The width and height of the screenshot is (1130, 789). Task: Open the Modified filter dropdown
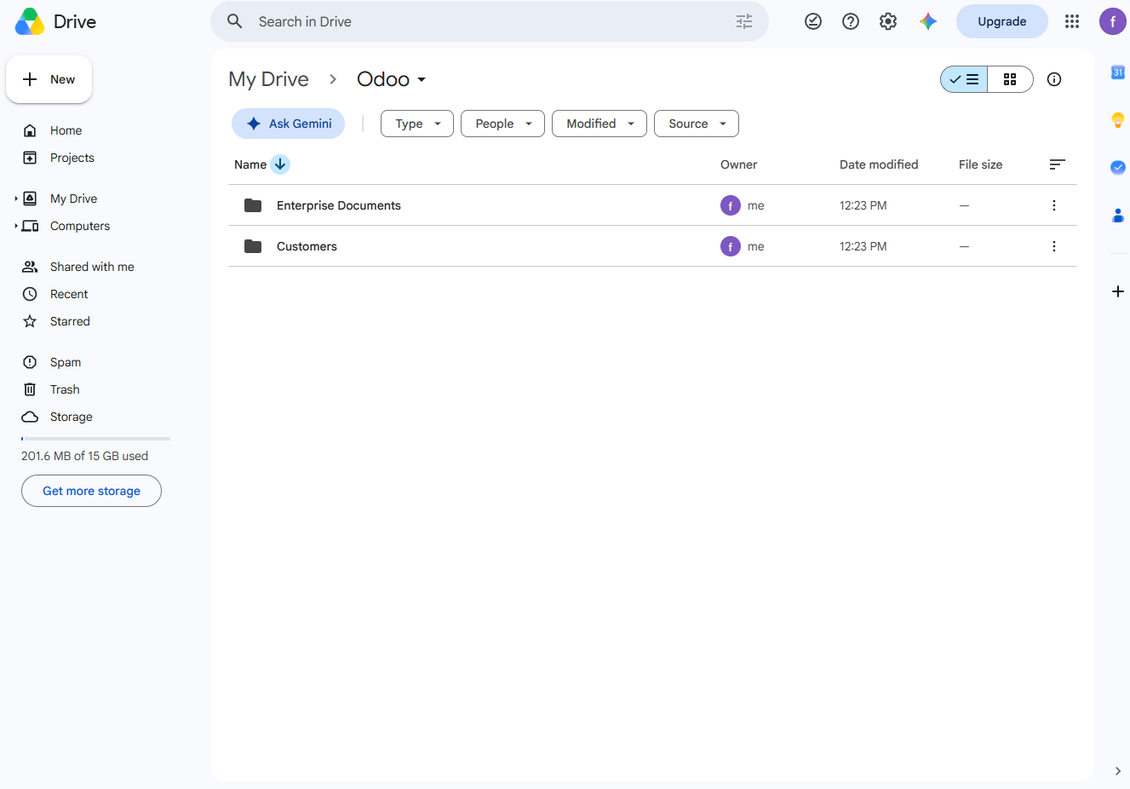point(600,124)
